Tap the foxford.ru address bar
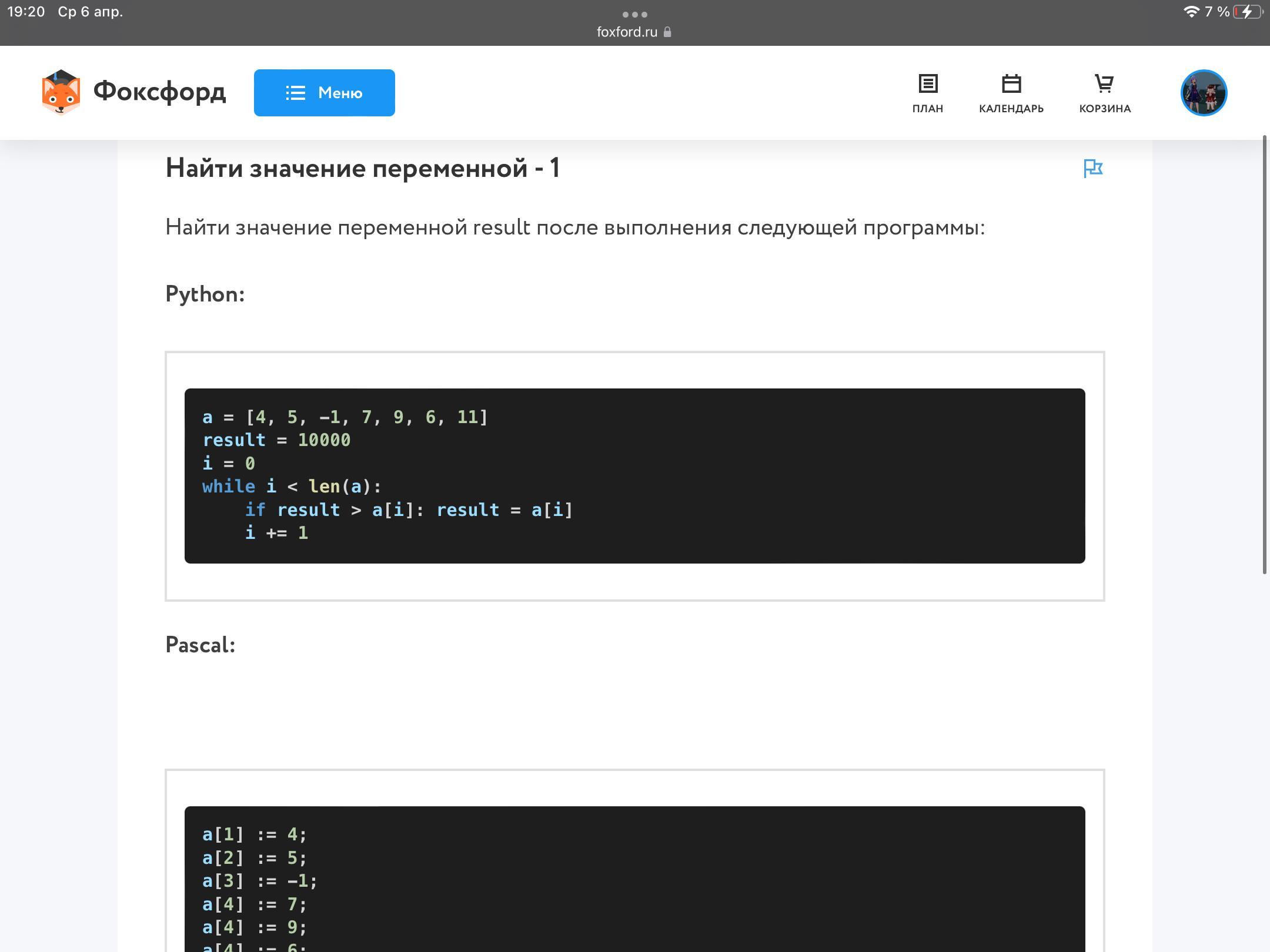 [627, 32]
